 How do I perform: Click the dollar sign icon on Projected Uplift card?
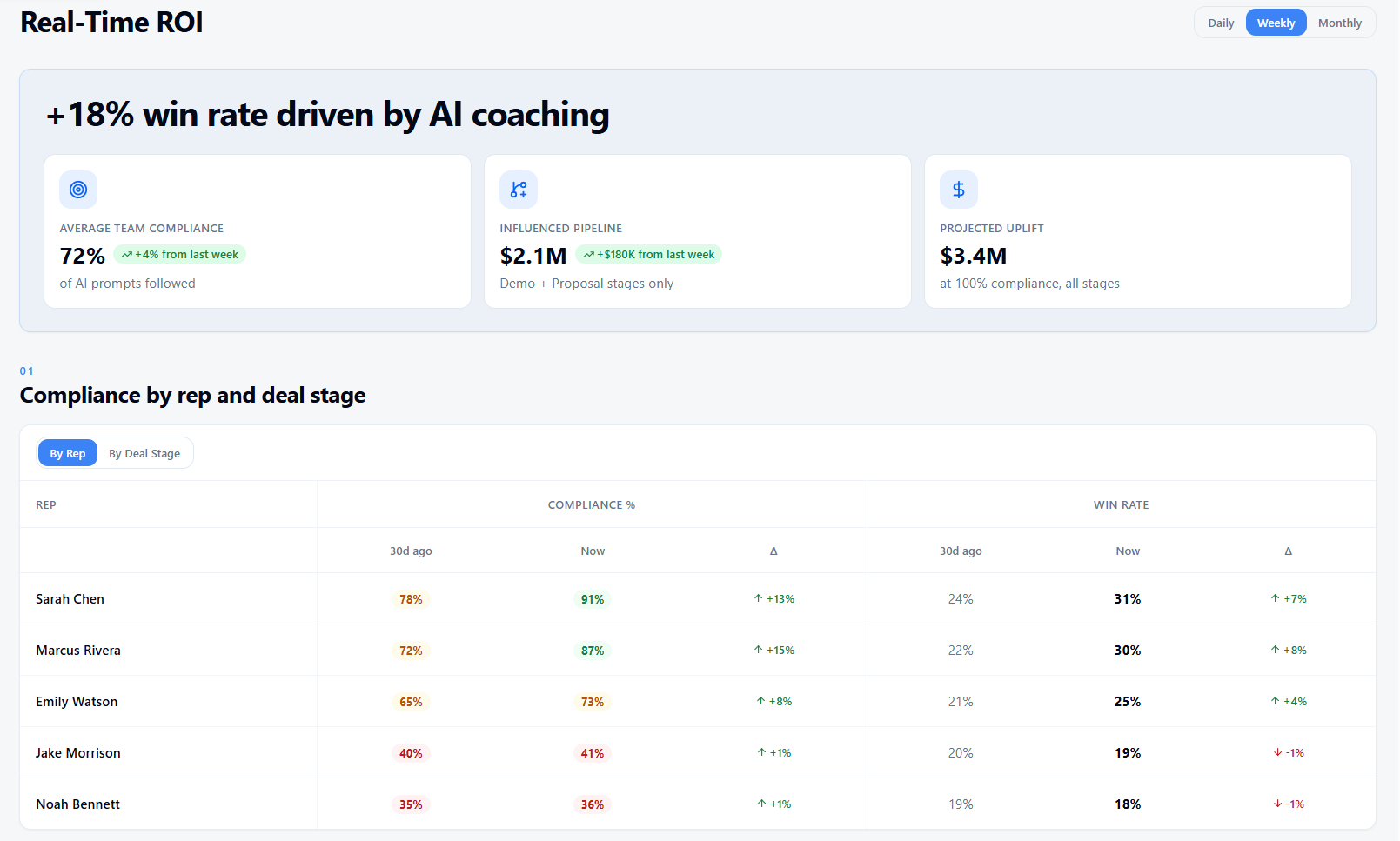point(958,189)
